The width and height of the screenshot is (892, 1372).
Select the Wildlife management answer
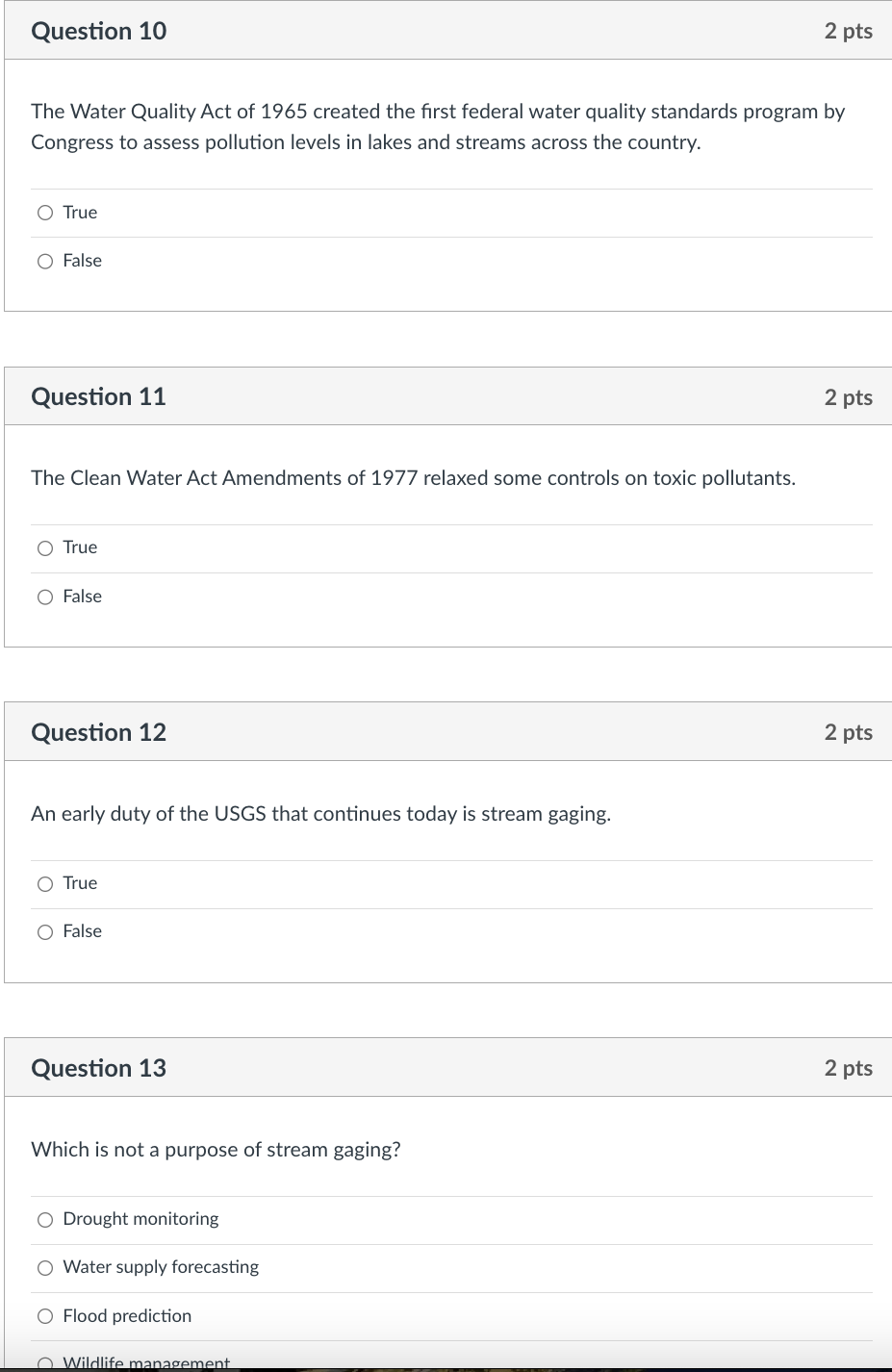[45, 1362]
